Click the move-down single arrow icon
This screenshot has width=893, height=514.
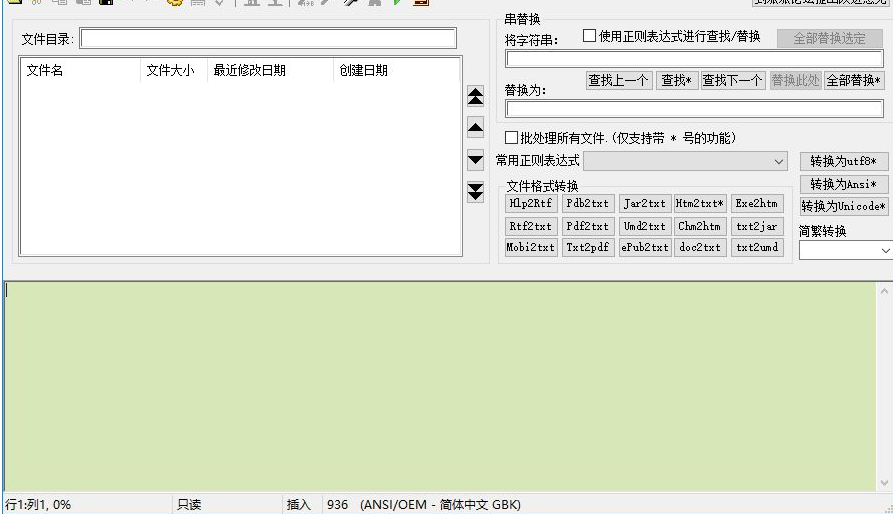476,160
